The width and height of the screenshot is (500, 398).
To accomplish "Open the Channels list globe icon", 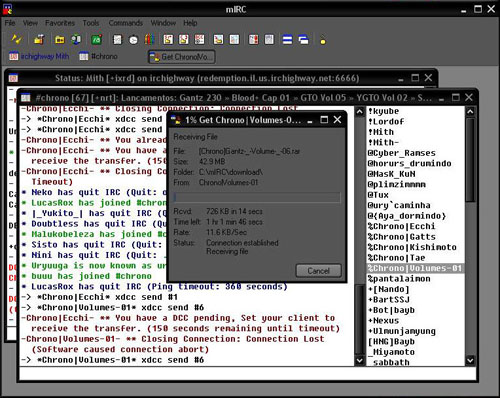I will (76, 39).
